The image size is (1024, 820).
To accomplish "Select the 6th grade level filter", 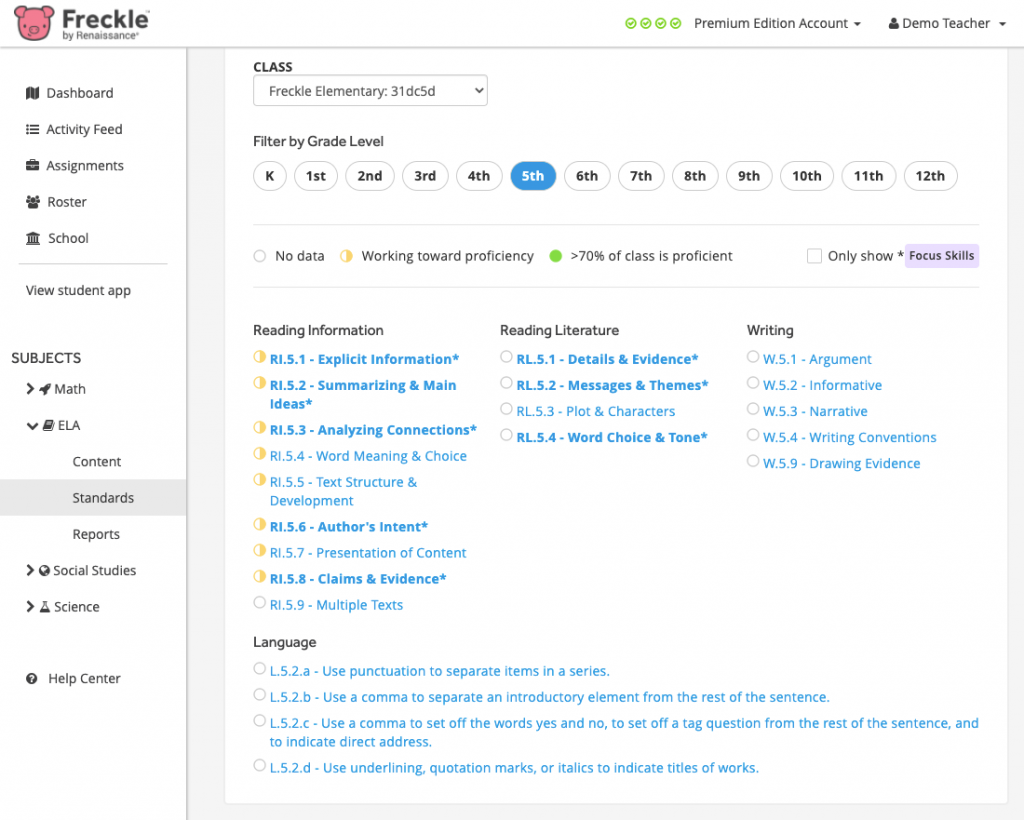I will (x=587, y=176).
